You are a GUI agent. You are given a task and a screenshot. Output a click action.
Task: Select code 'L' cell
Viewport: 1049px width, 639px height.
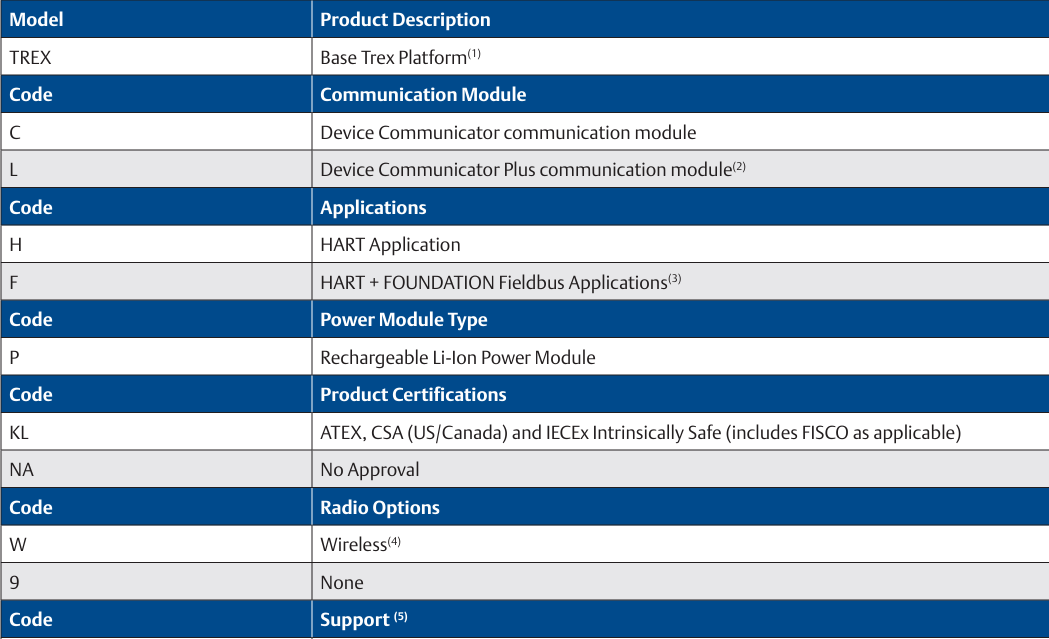[156, 169]
